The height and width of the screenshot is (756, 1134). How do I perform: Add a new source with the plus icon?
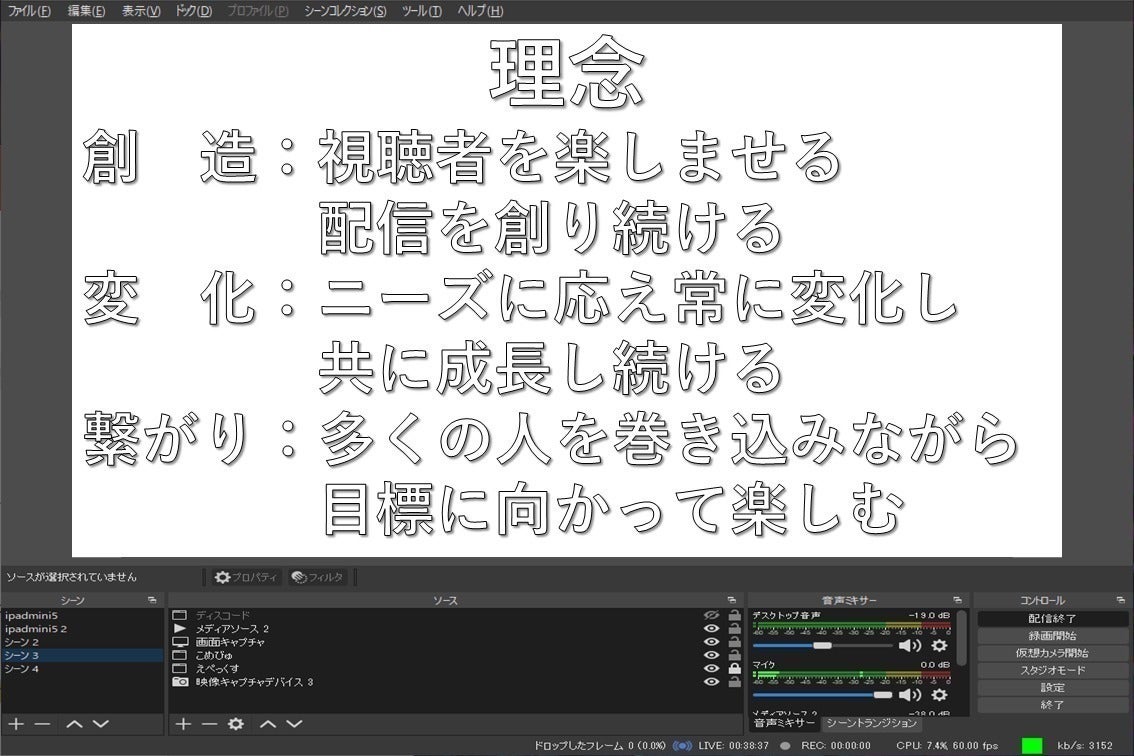[x=183, y=723]
